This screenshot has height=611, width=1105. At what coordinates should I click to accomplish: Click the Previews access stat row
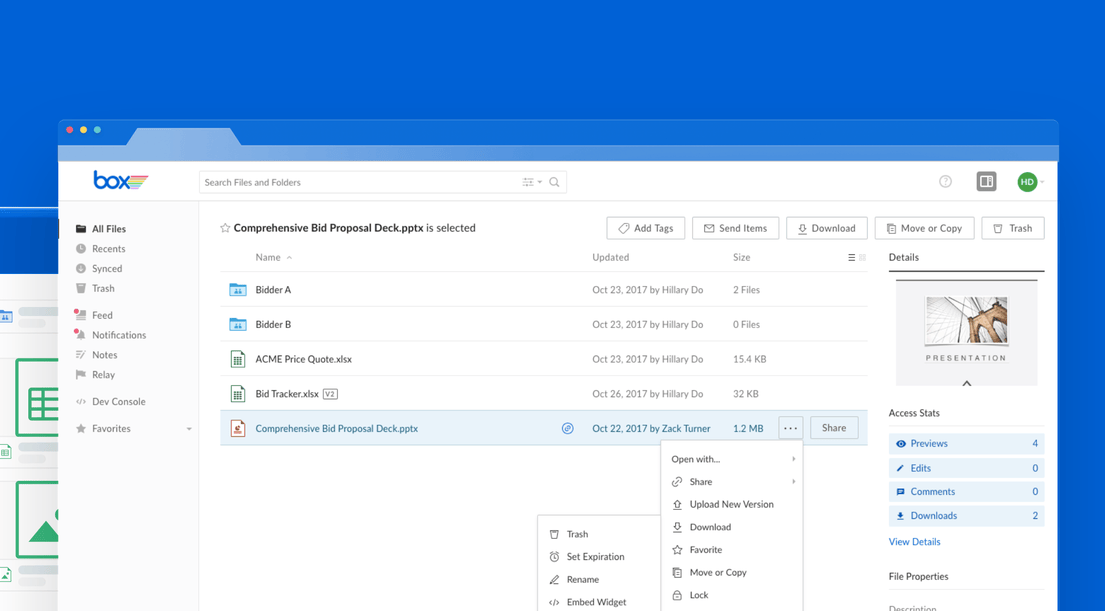click(x=966, y=443)
